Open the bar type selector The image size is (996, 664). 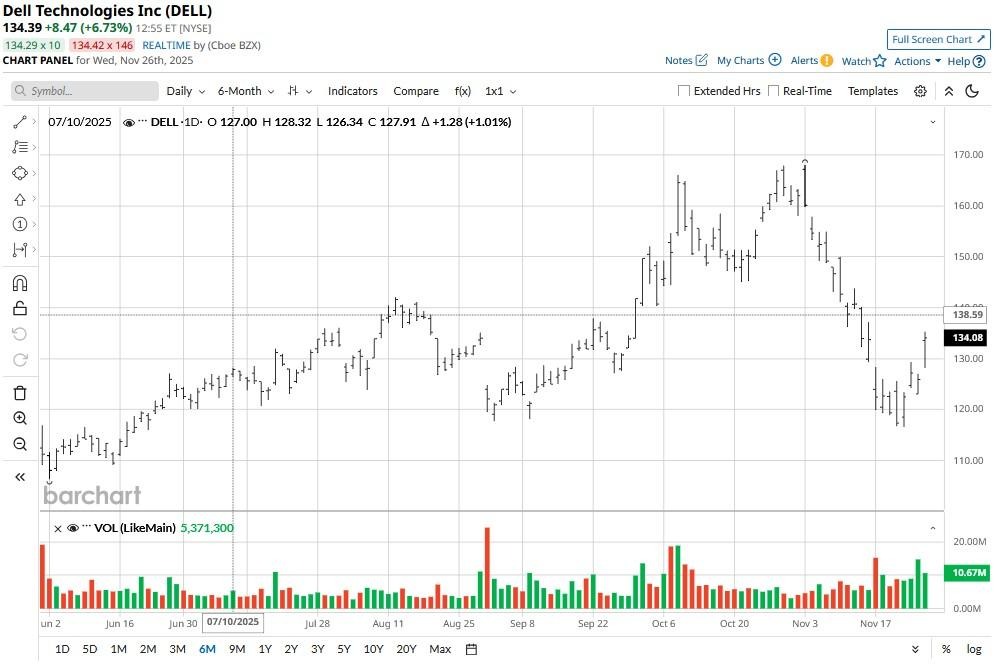tap(299, 91)
